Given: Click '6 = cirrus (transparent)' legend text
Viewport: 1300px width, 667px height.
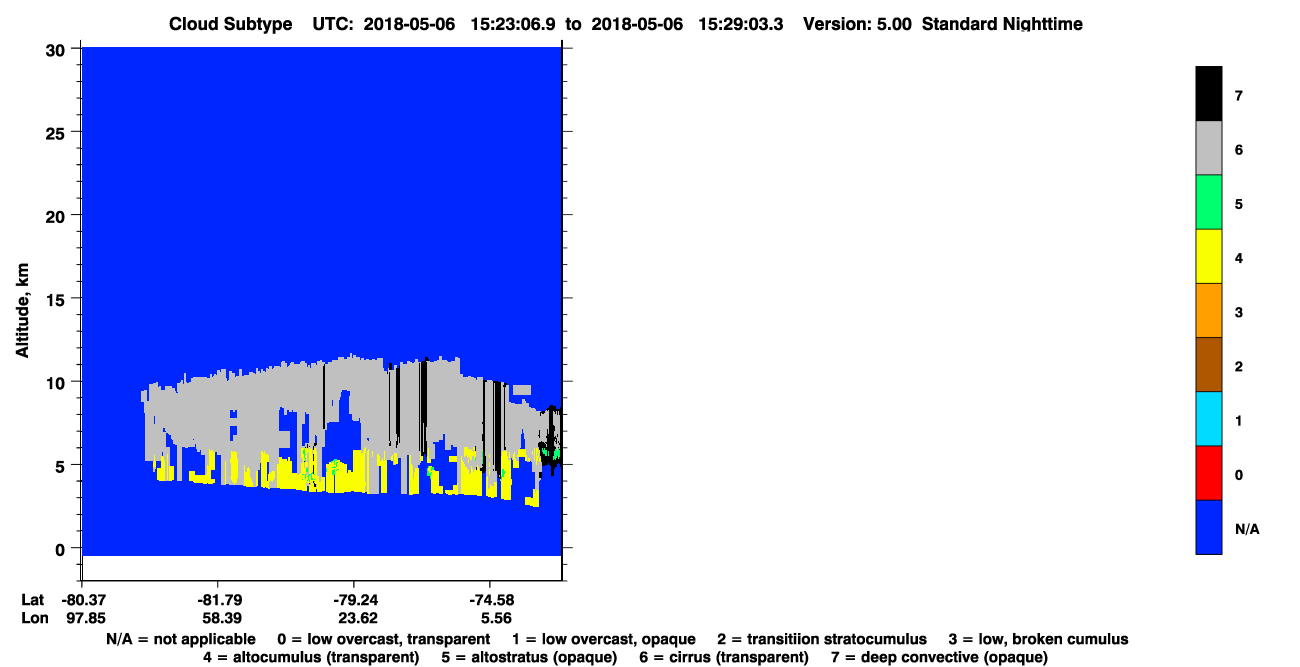Looking at the screenshot, I should 723,657.
